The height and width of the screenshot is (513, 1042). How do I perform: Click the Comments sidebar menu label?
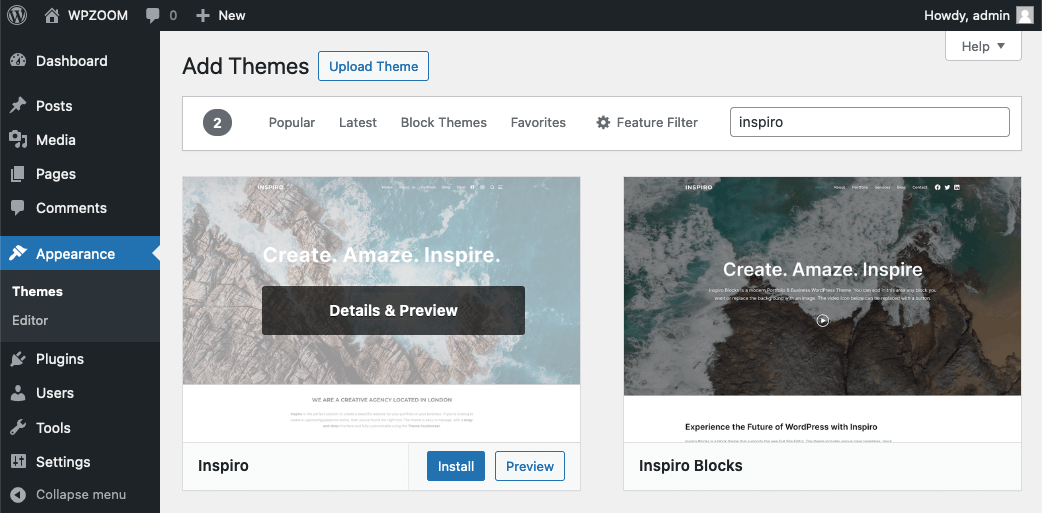click(x=71, y=208)
